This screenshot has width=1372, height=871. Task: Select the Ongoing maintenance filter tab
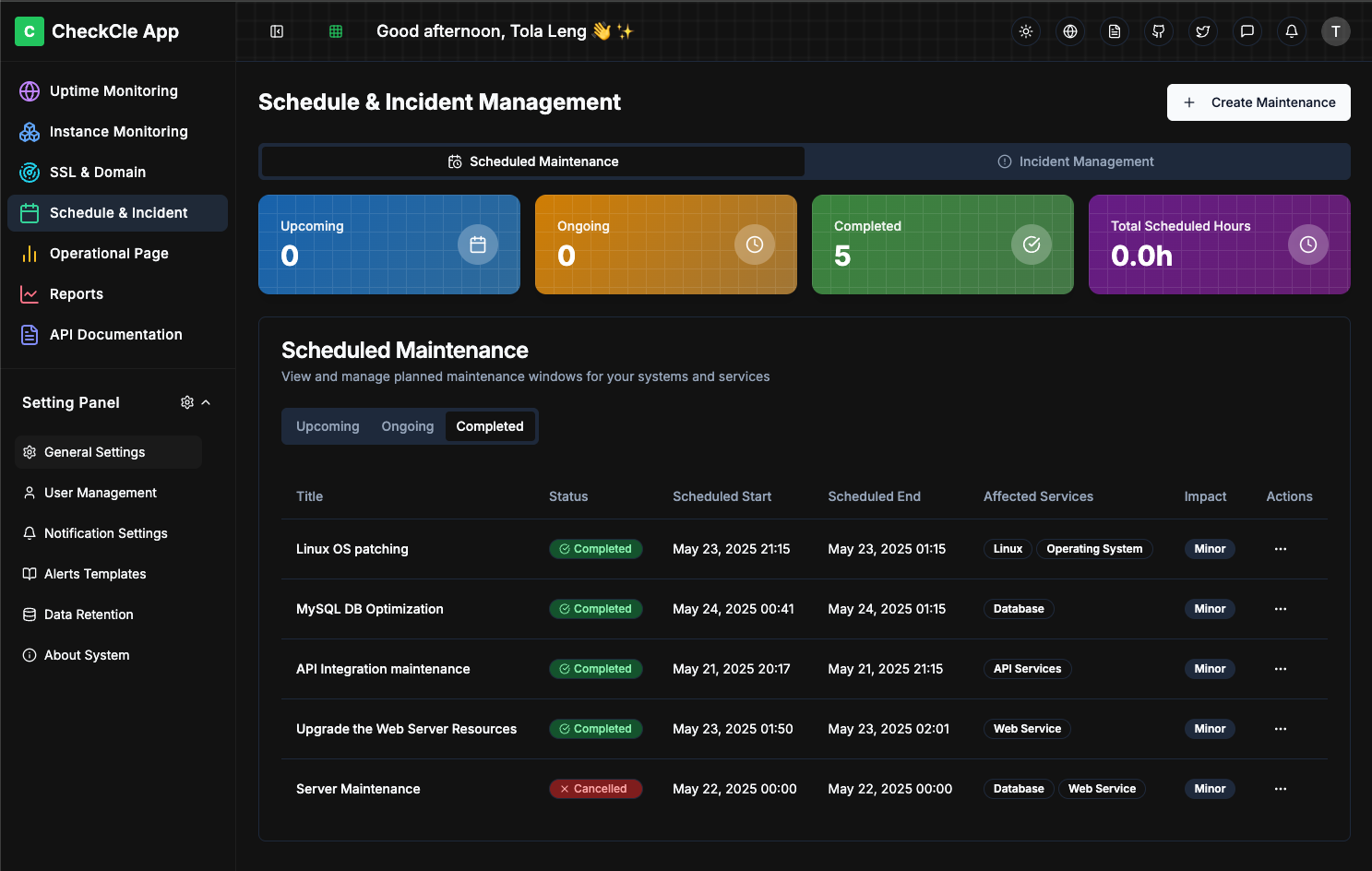point(407,425)
